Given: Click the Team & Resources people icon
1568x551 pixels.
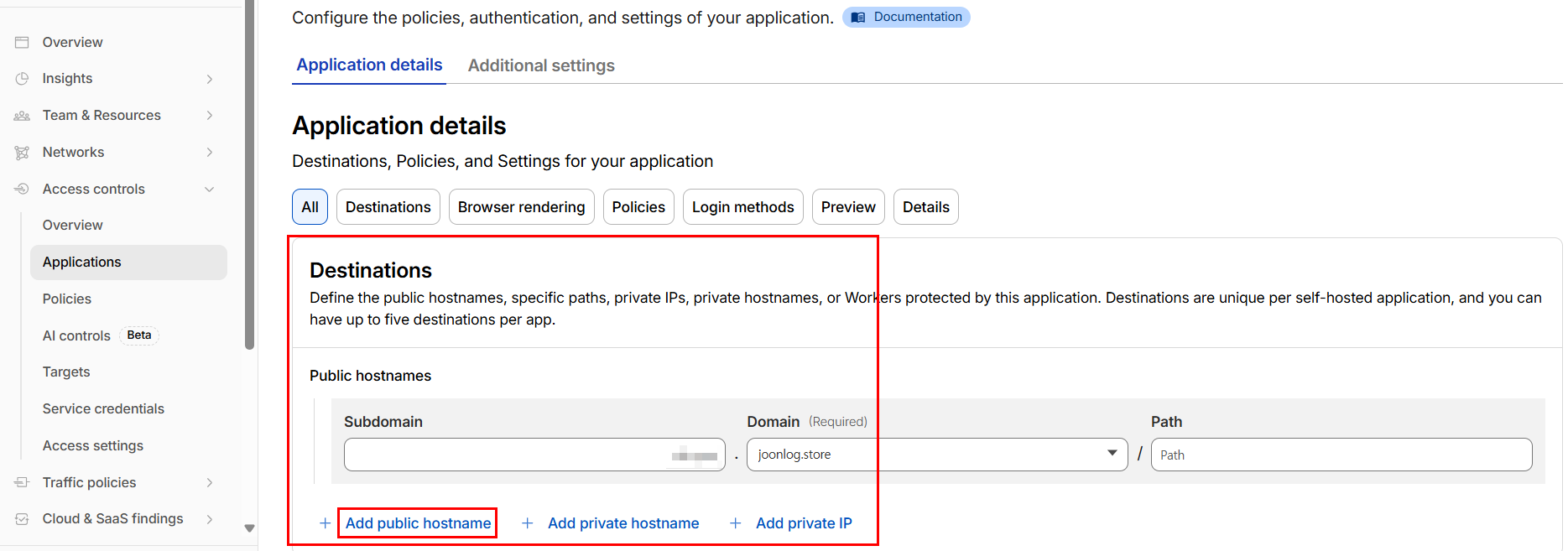Looking at the screenshot, I should [x=22, y=116].
